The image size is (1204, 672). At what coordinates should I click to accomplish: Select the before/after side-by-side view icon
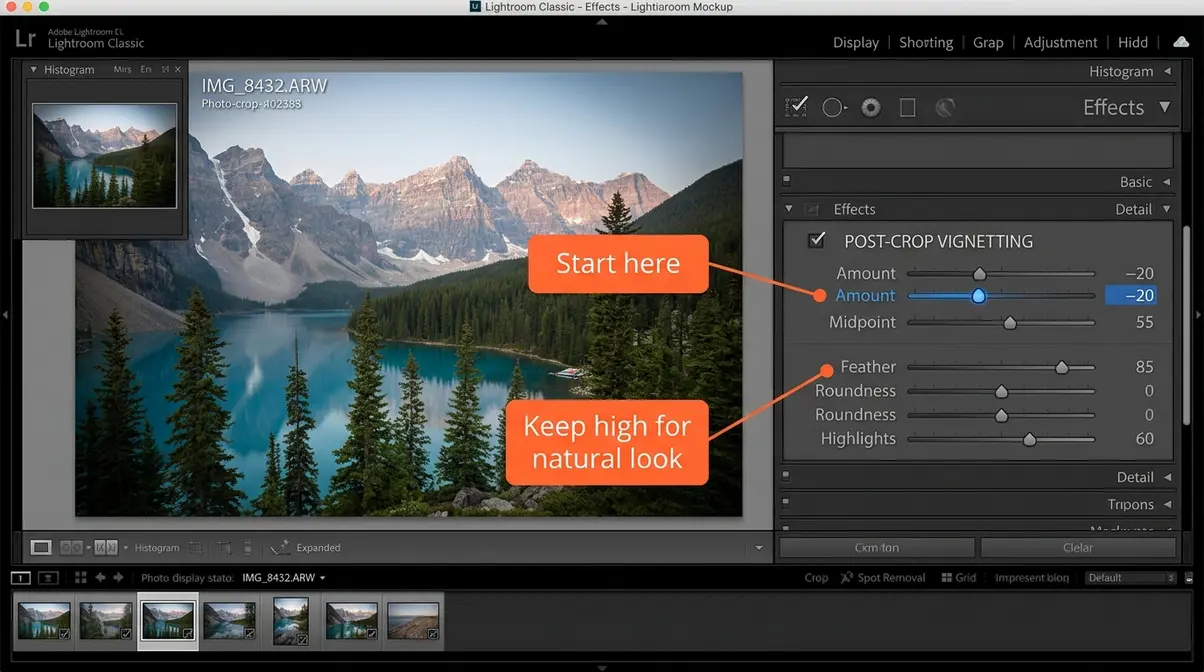click(x=71, y=547)
